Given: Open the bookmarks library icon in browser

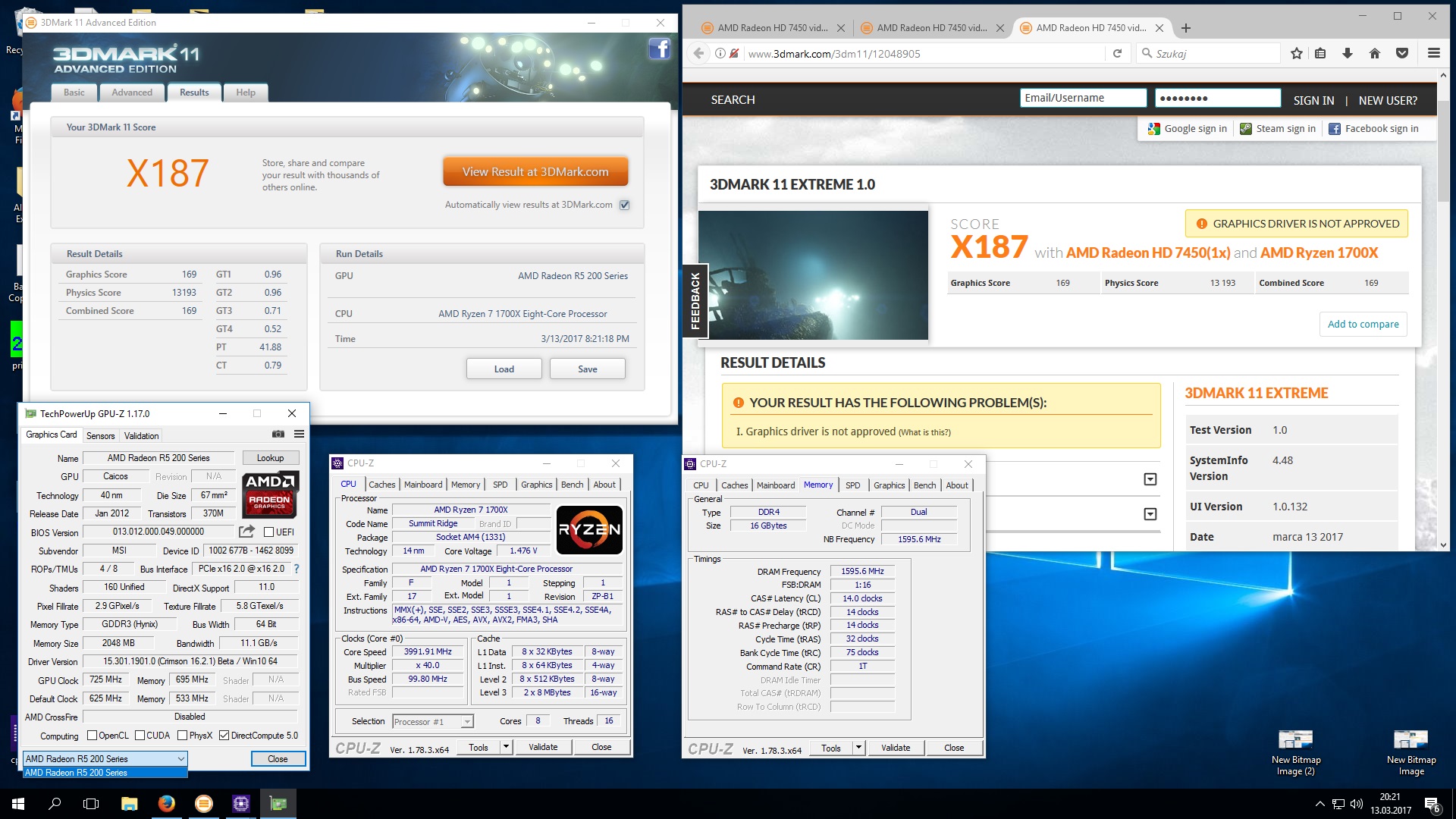Looking at the screenshot, I should pyautogui.click(x=1320, y=53).
